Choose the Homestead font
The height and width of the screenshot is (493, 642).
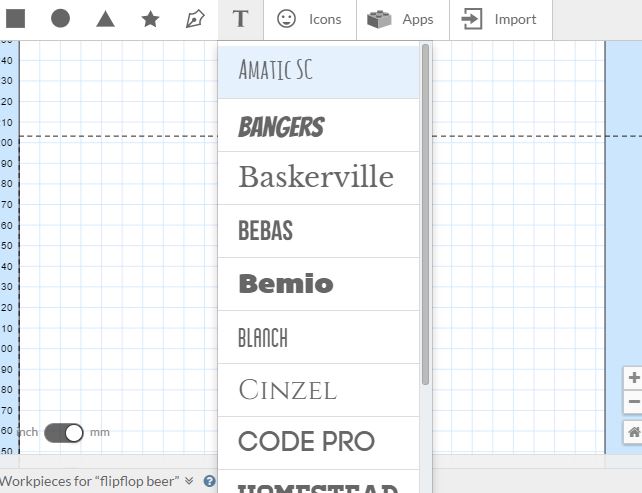tap(319, 482)
